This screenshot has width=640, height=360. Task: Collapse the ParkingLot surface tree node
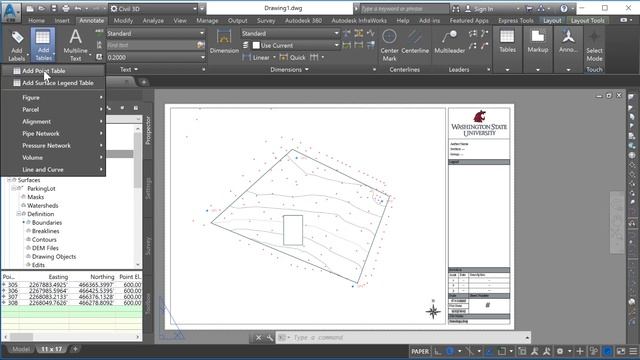coord(13,189)
